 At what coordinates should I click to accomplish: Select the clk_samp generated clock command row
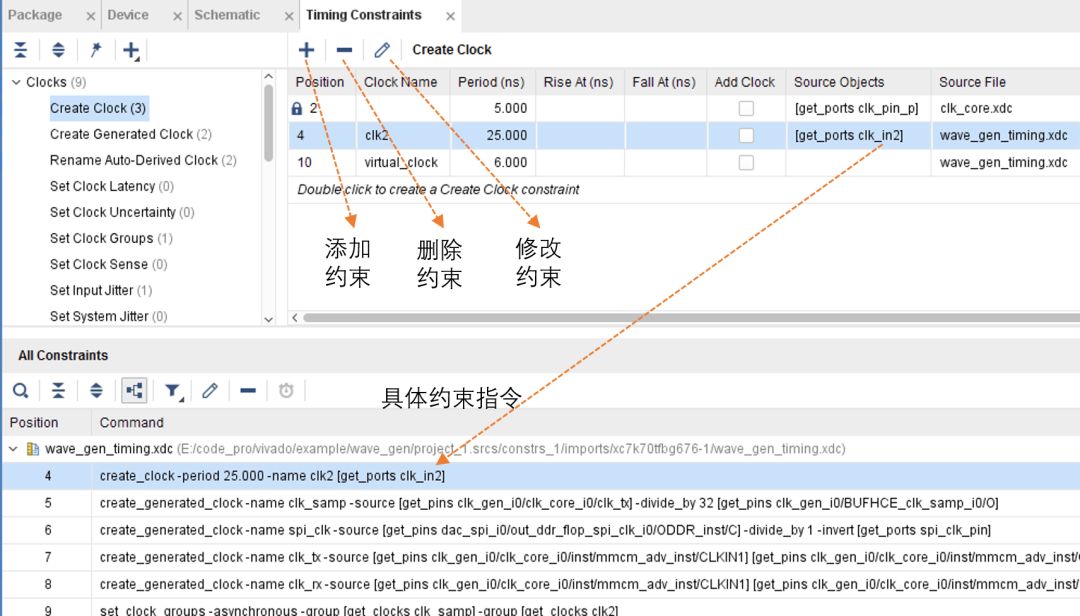tap(540, 503)
